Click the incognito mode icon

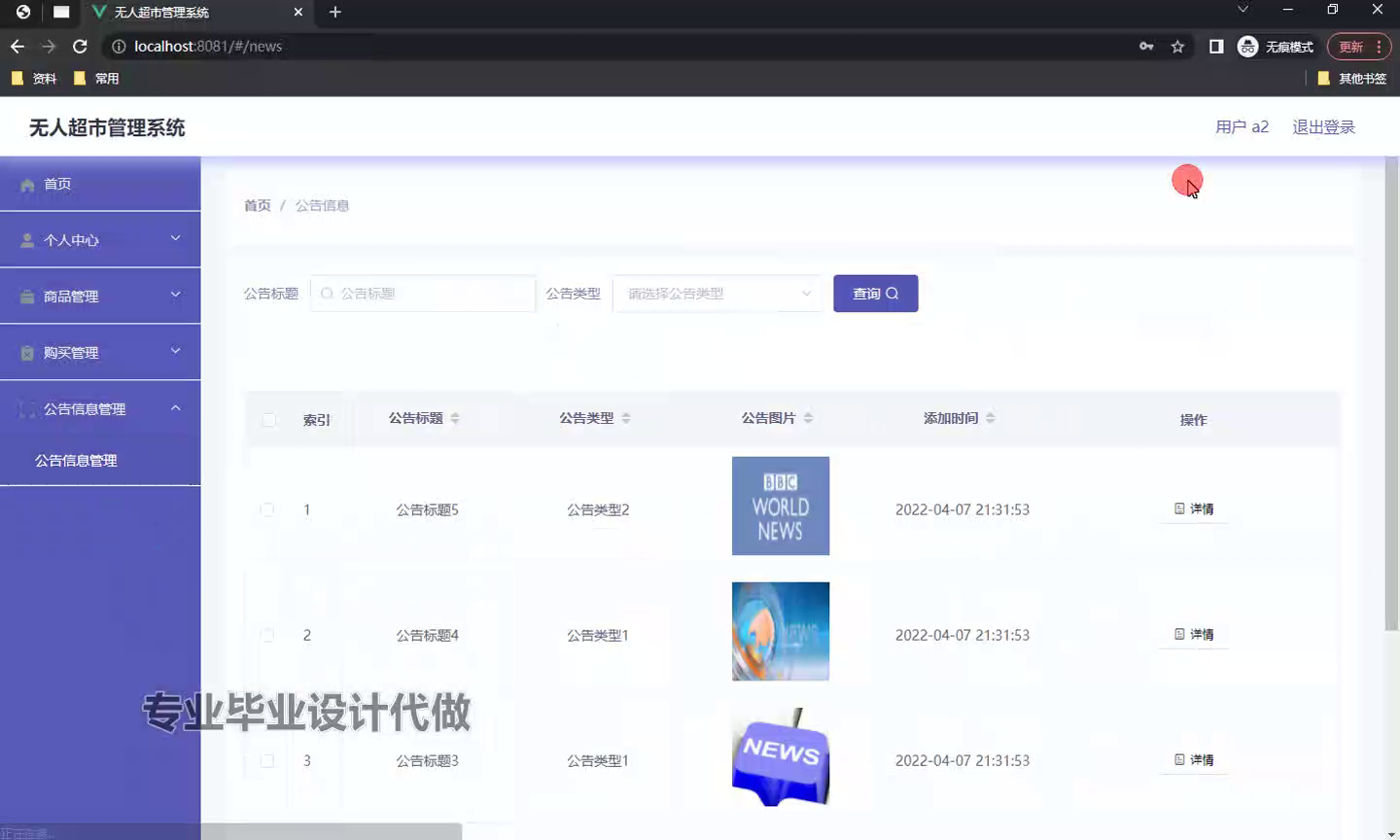(x=1248, y=47)
